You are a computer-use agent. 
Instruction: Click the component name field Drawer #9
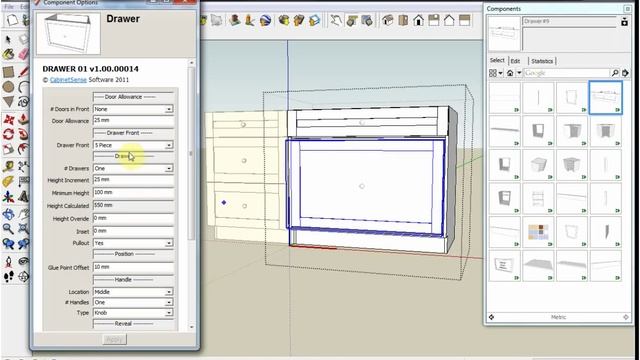coord(569,22)
